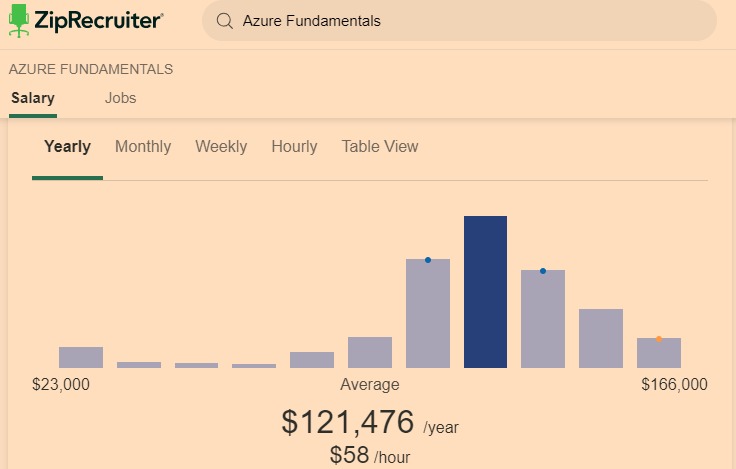Image resolution: width=736 pixels, height=469 pixels.
Task: Show Weekly salary breakdown
Action: [221, 147]
